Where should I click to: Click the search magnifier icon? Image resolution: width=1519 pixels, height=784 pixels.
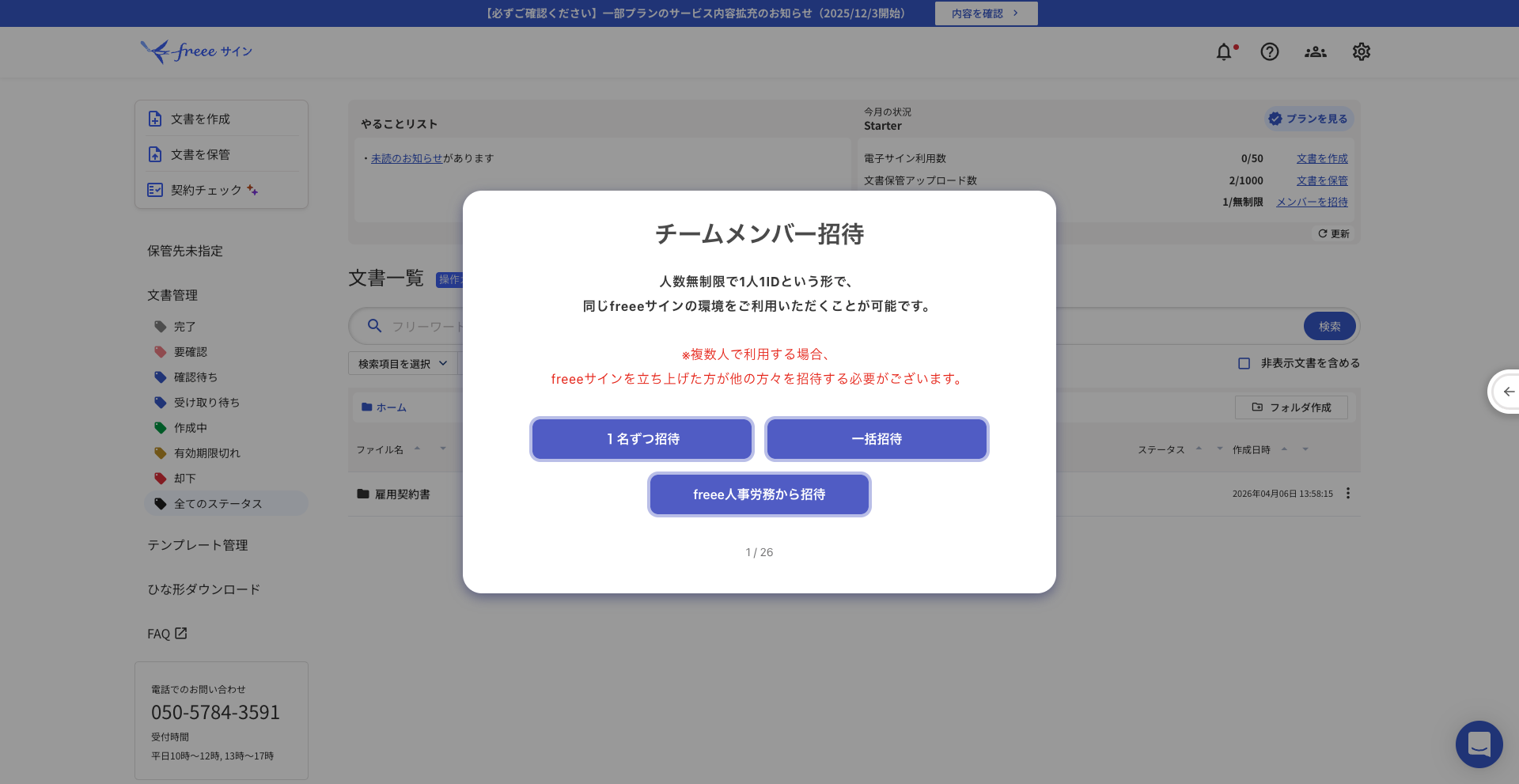click(375, 326)
